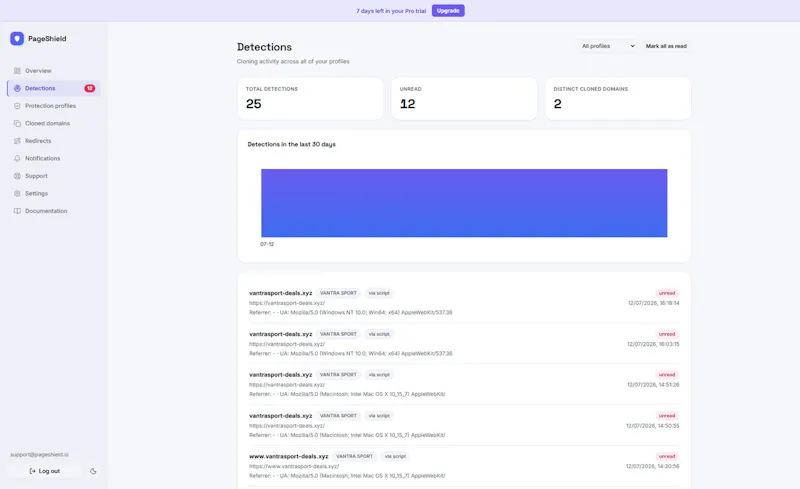The height and width of the screenshot is (489, 800).
Task: Open the Settings page
Action: coord(54,193)
